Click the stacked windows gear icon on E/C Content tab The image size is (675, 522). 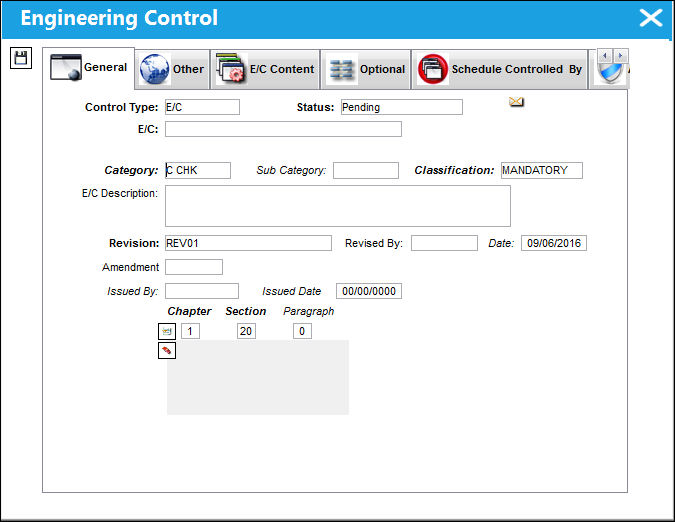(231, 68)
